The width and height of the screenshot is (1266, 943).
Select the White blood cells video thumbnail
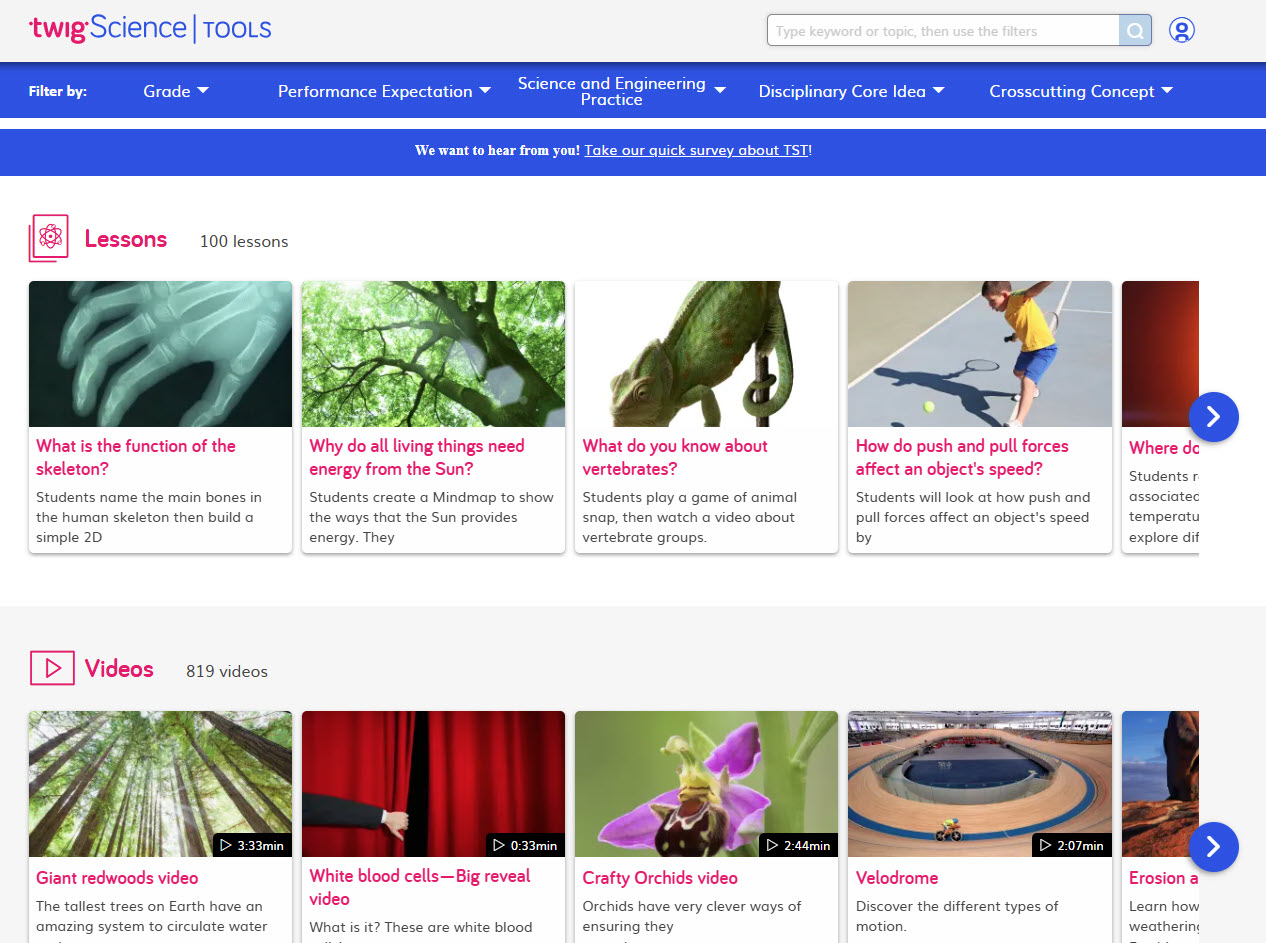click(x=433, y=784)
